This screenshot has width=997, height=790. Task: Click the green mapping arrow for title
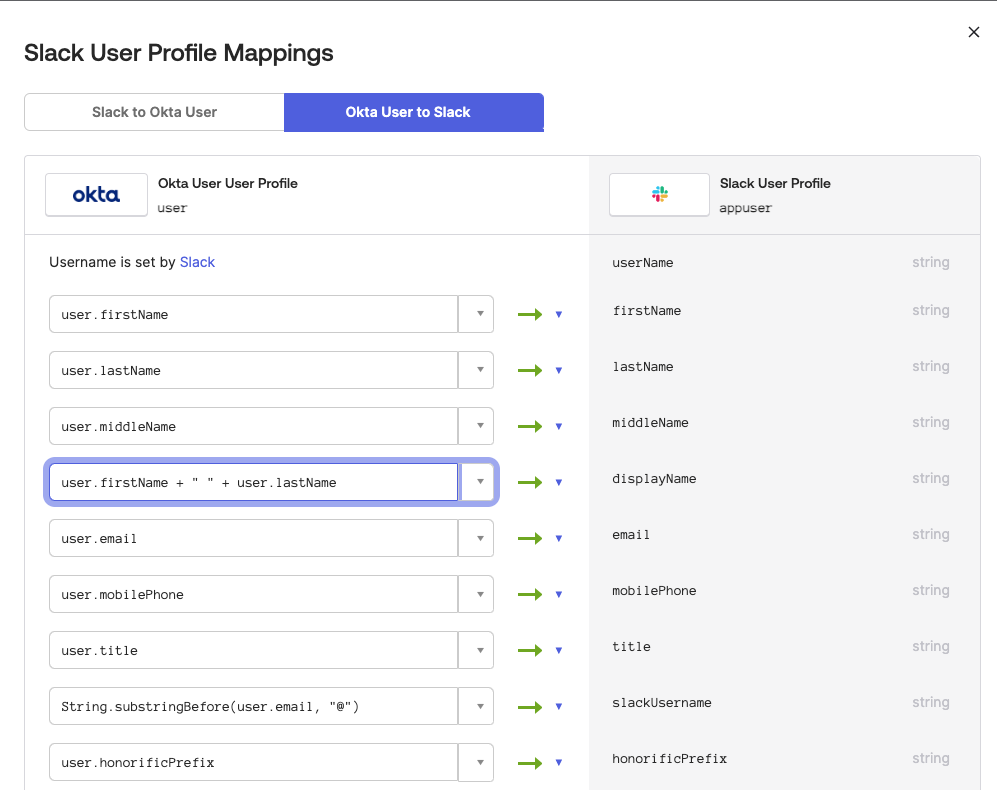point(530,650)
